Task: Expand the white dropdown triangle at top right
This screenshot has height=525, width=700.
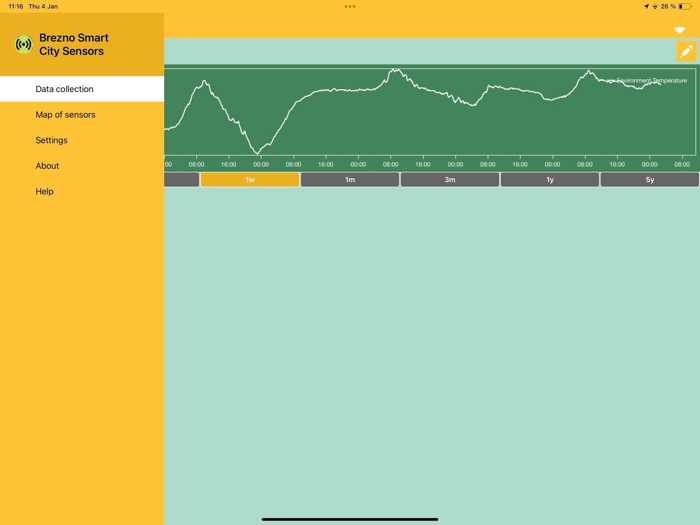Action: [x=679, y=30]
